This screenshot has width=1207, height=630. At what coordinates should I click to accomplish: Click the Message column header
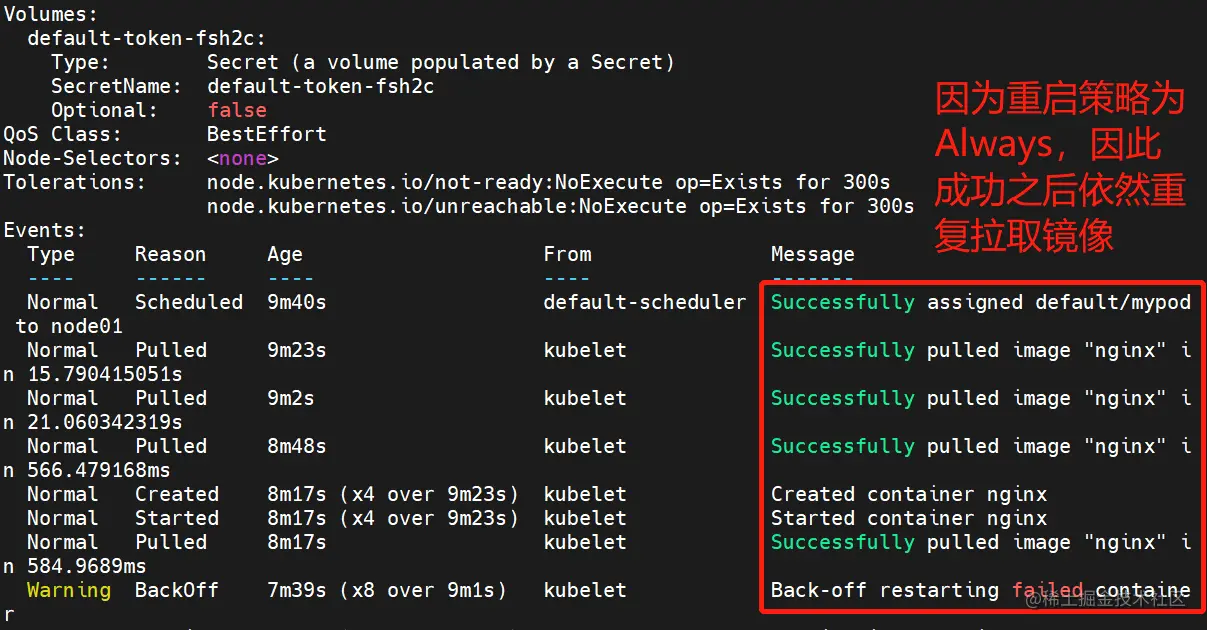tap(812, 255)
